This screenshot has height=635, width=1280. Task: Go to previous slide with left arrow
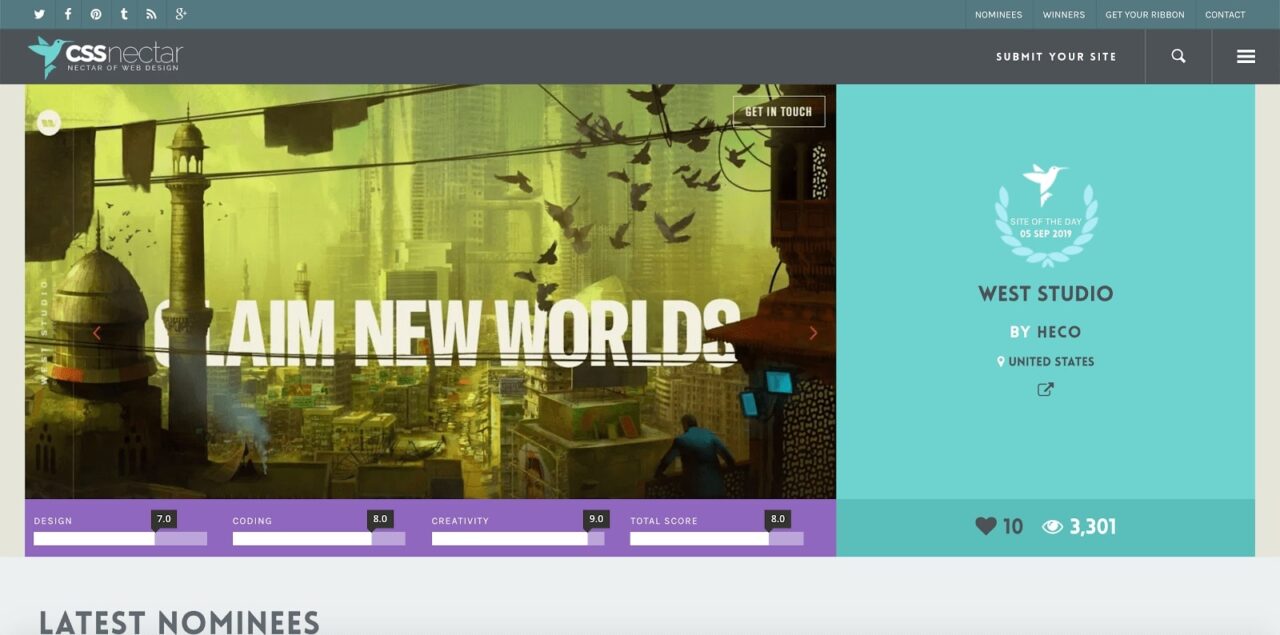coord(97,333)
